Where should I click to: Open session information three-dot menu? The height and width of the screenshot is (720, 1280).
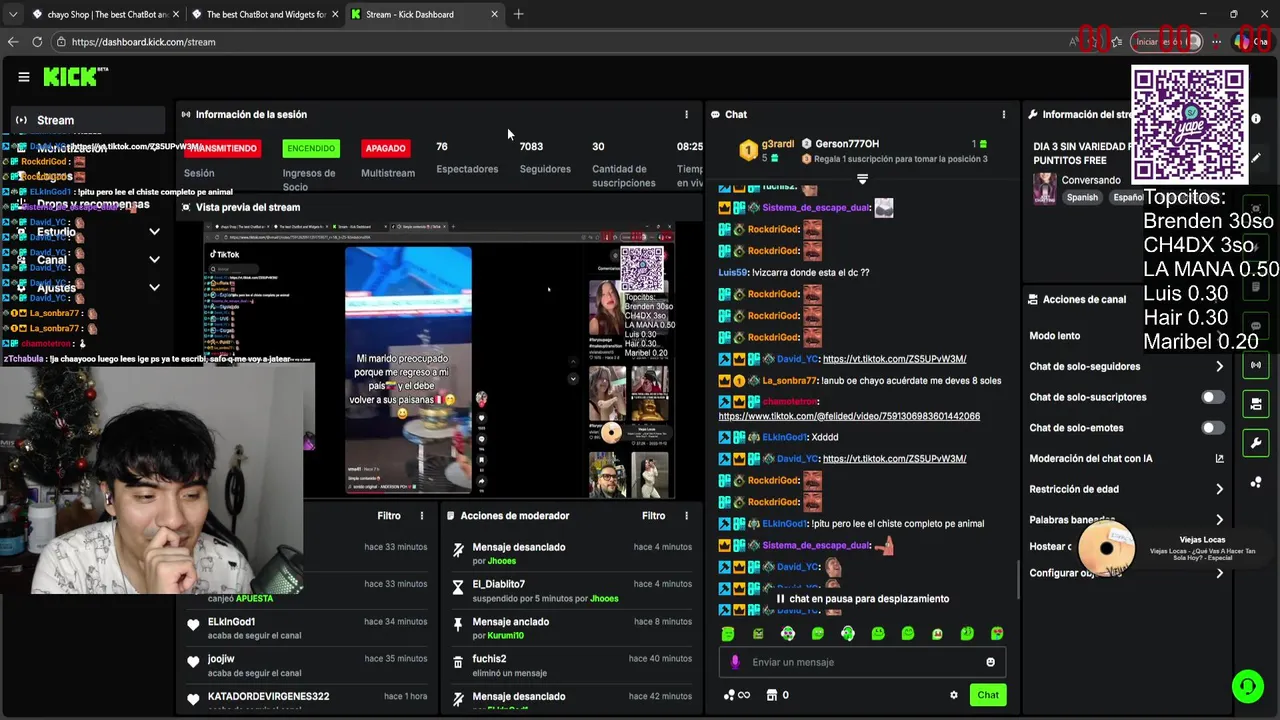pyautogui.click(x=686, y=114)
